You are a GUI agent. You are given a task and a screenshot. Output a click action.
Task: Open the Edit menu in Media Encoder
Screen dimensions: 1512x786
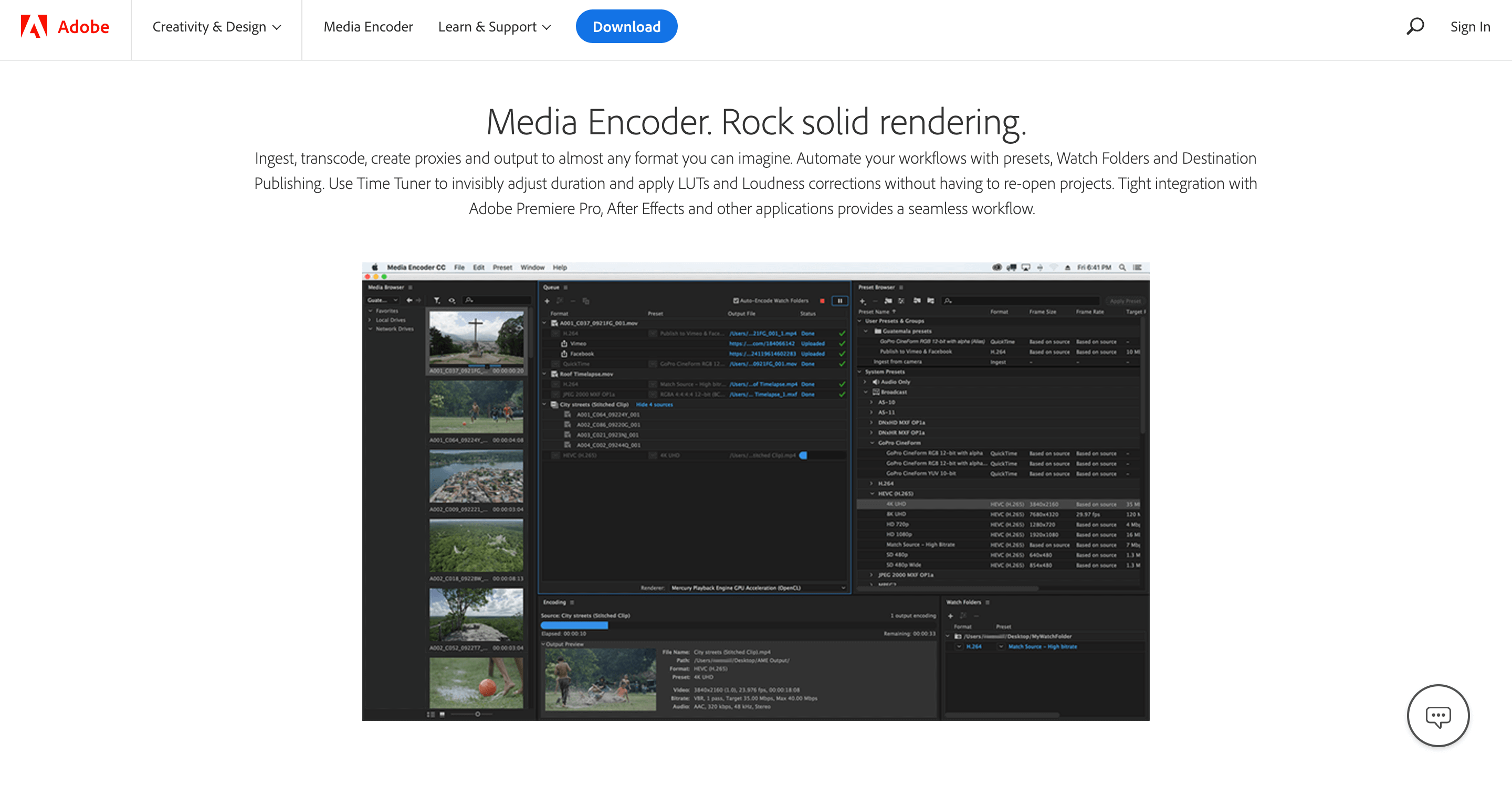(479, 268)
